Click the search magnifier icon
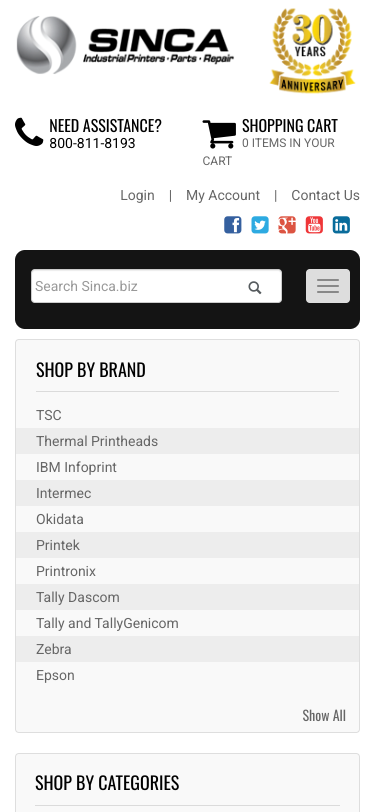This screenshot has height=812, width=375. [x=254, y=287]
